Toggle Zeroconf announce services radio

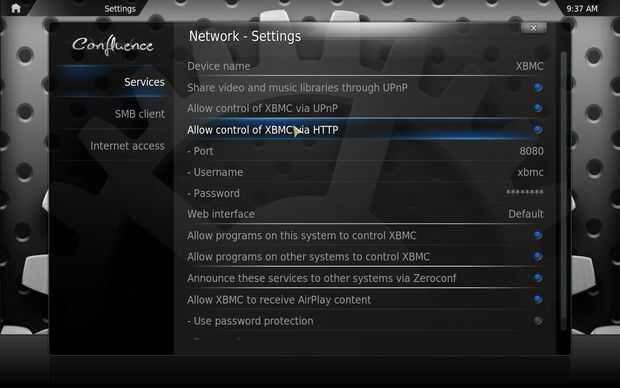pos(537,278)
